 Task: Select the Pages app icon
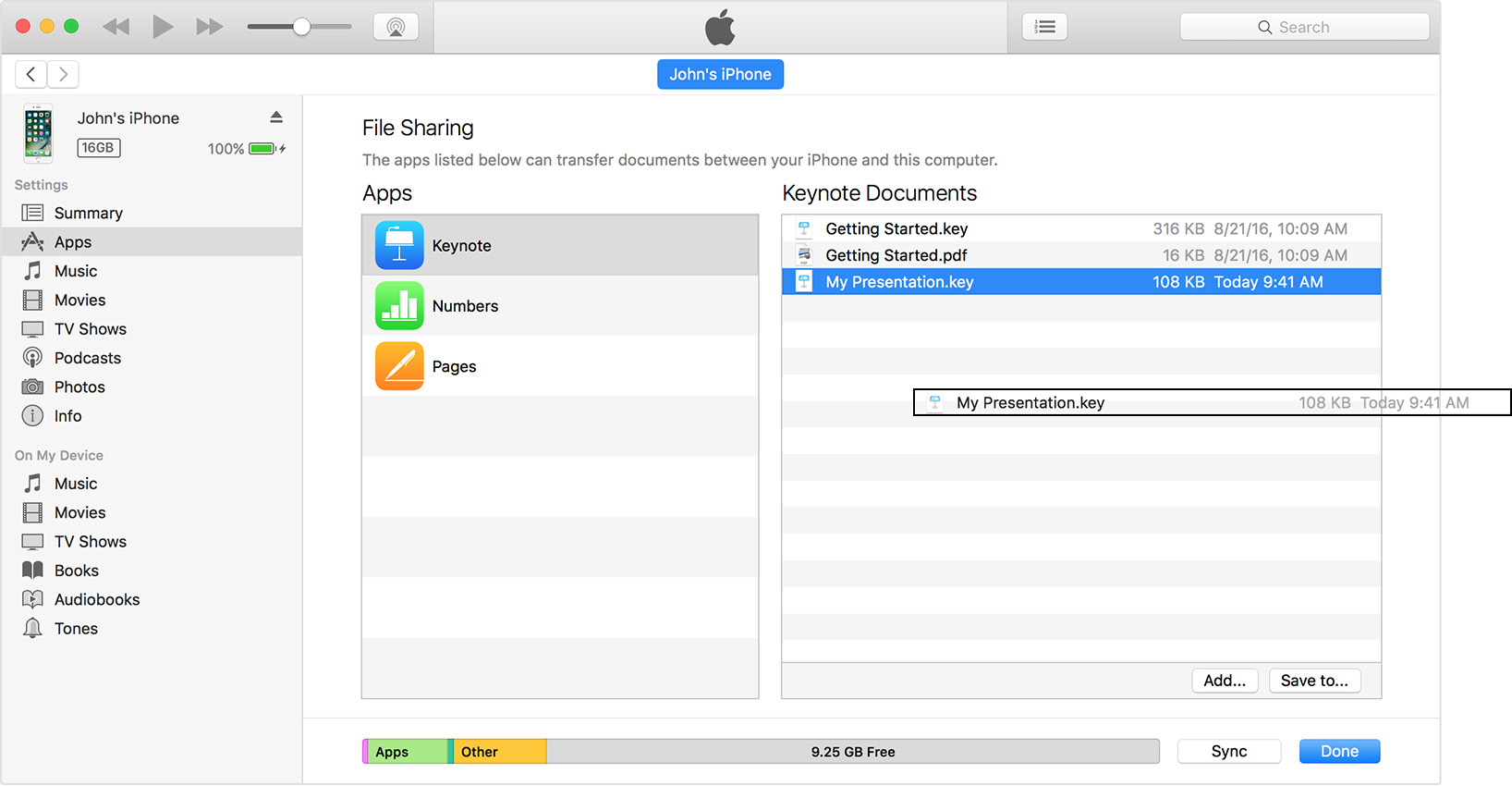399,366
